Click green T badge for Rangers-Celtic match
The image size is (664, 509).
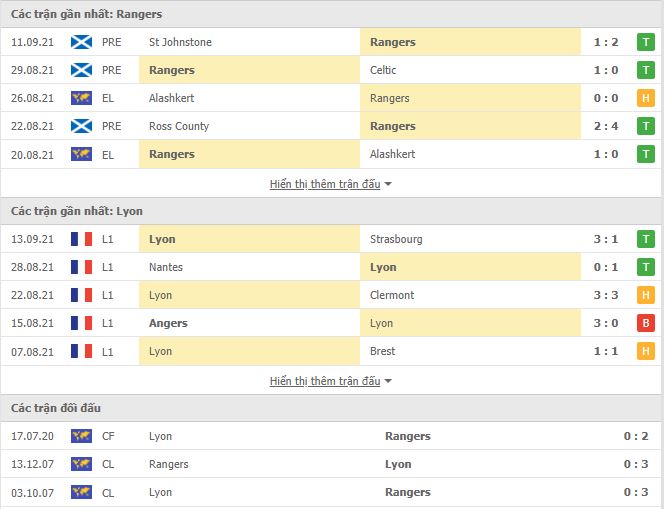646,70
